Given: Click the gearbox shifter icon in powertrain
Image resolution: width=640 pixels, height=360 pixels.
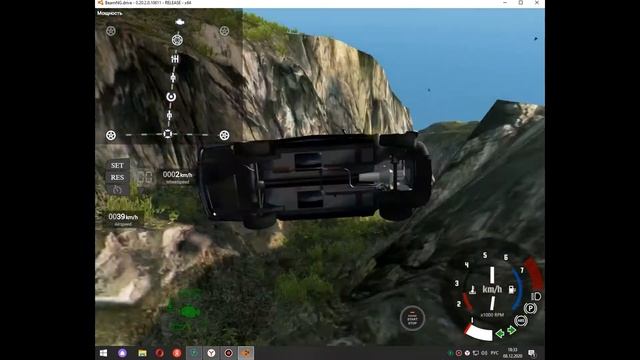Looking at the screenshot, I should tap(175, 59).
